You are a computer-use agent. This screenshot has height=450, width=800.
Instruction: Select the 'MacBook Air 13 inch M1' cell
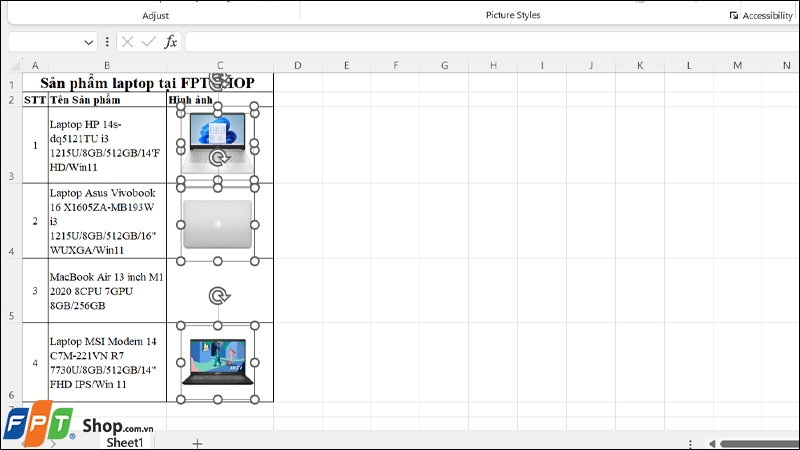(x=107, y=291)
